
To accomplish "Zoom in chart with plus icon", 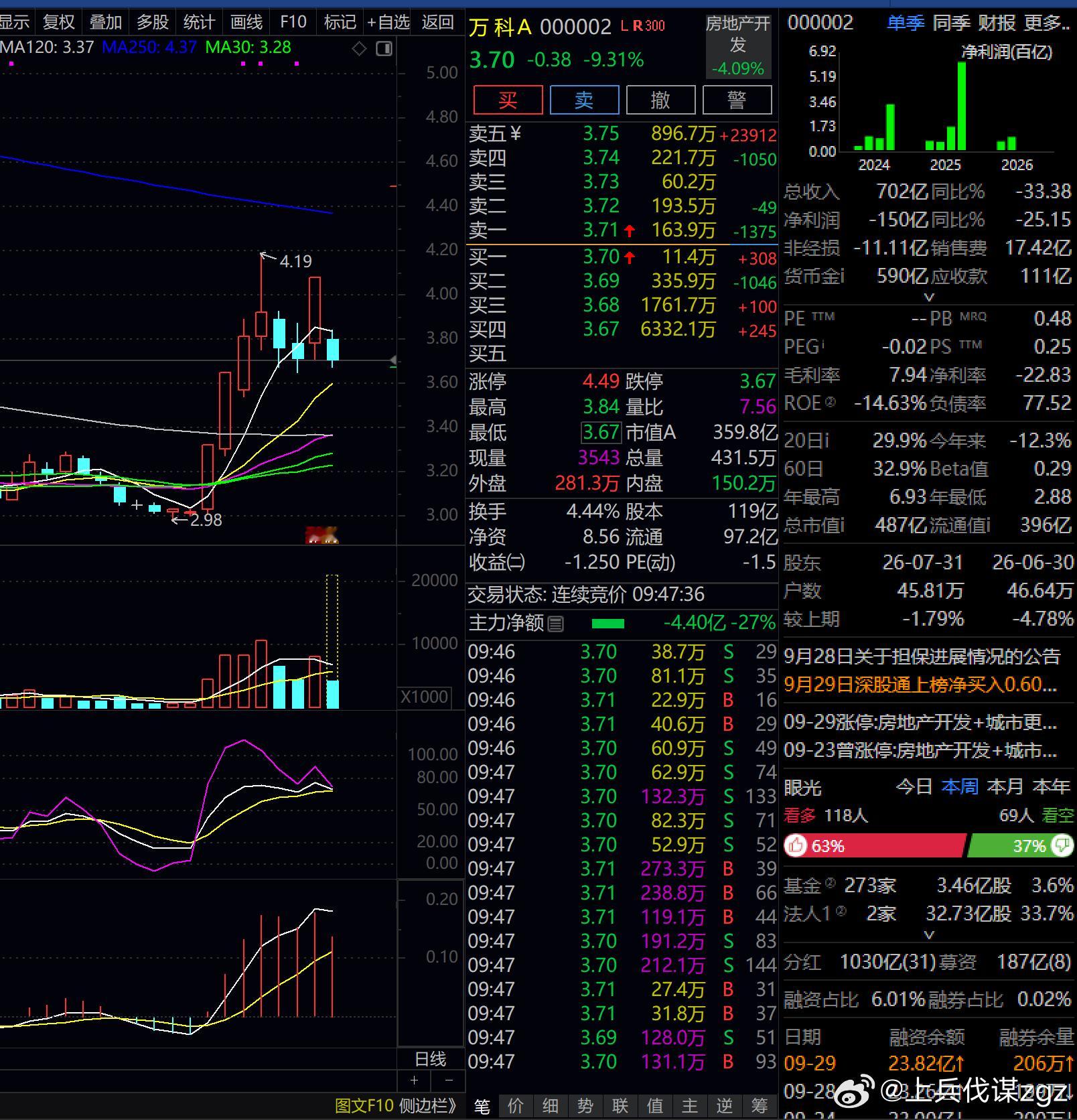I will [x=415, y=1080].
